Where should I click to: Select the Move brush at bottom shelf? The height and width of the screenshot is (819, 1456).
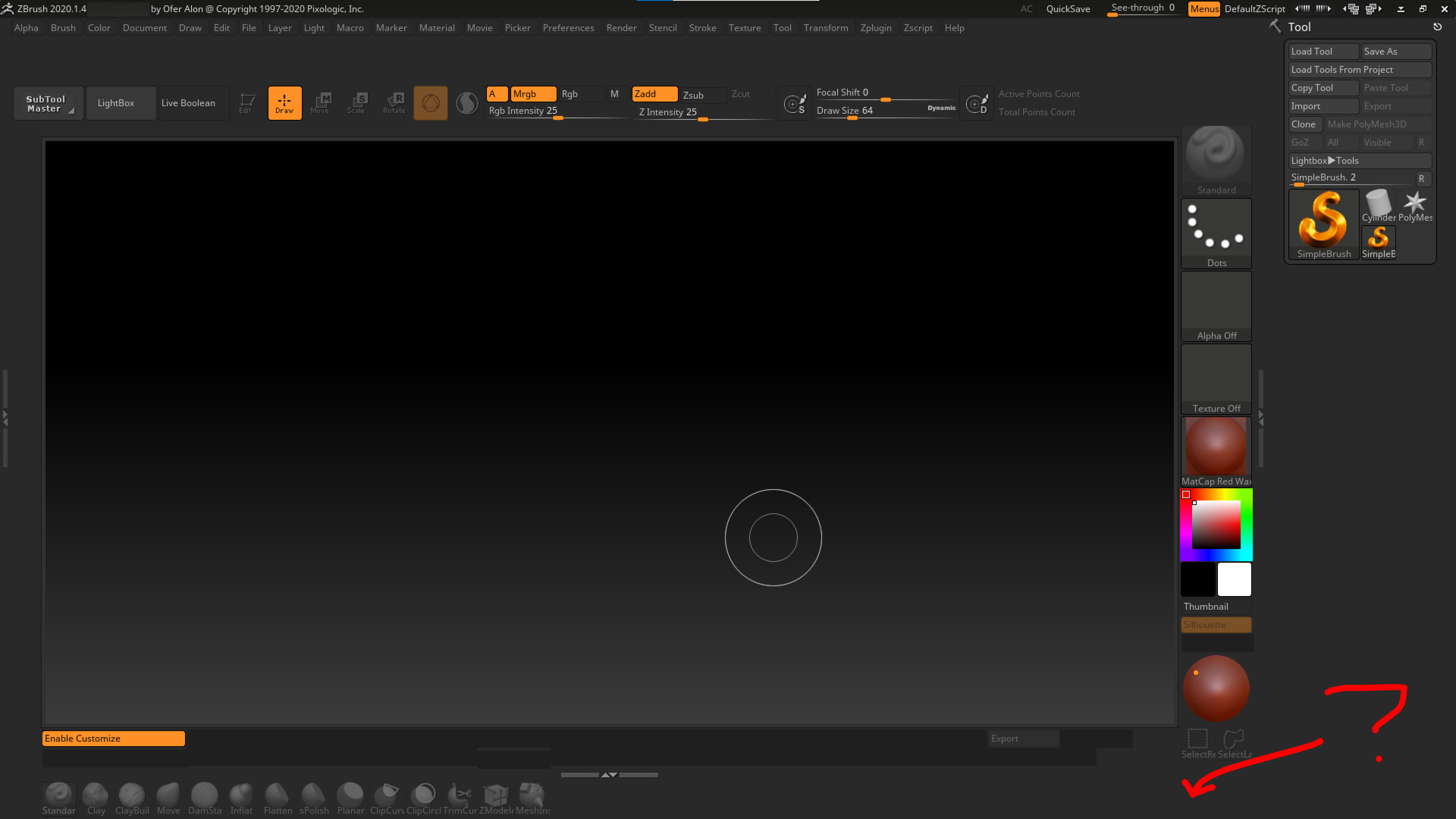[168, 799]
